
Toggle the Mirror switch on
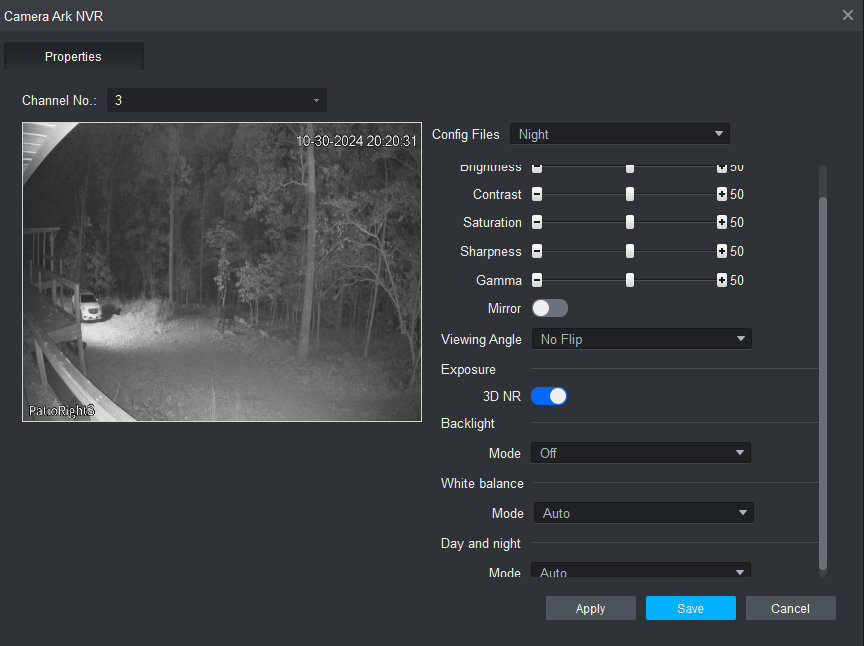(549, 308)
